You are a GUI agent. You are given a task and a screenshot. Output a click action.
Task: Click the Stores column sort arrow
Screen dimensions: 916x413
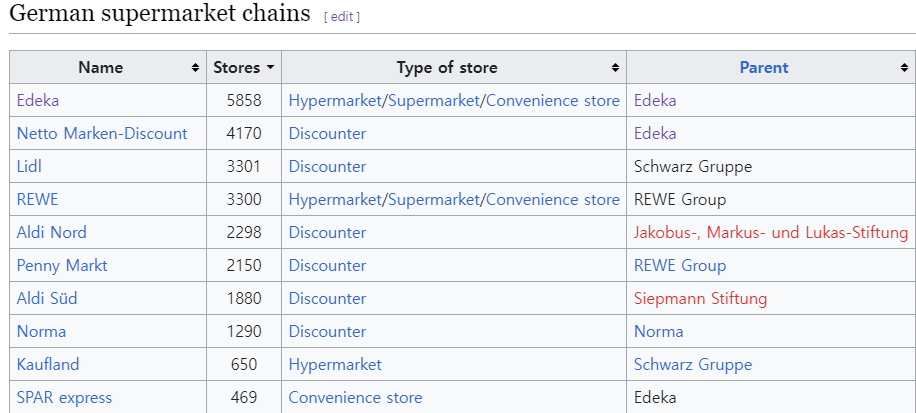270,68
